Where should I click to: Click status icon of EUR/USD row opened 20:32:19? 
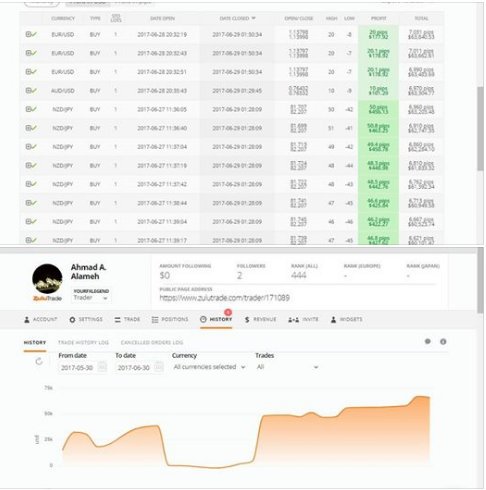click(31, 34)
